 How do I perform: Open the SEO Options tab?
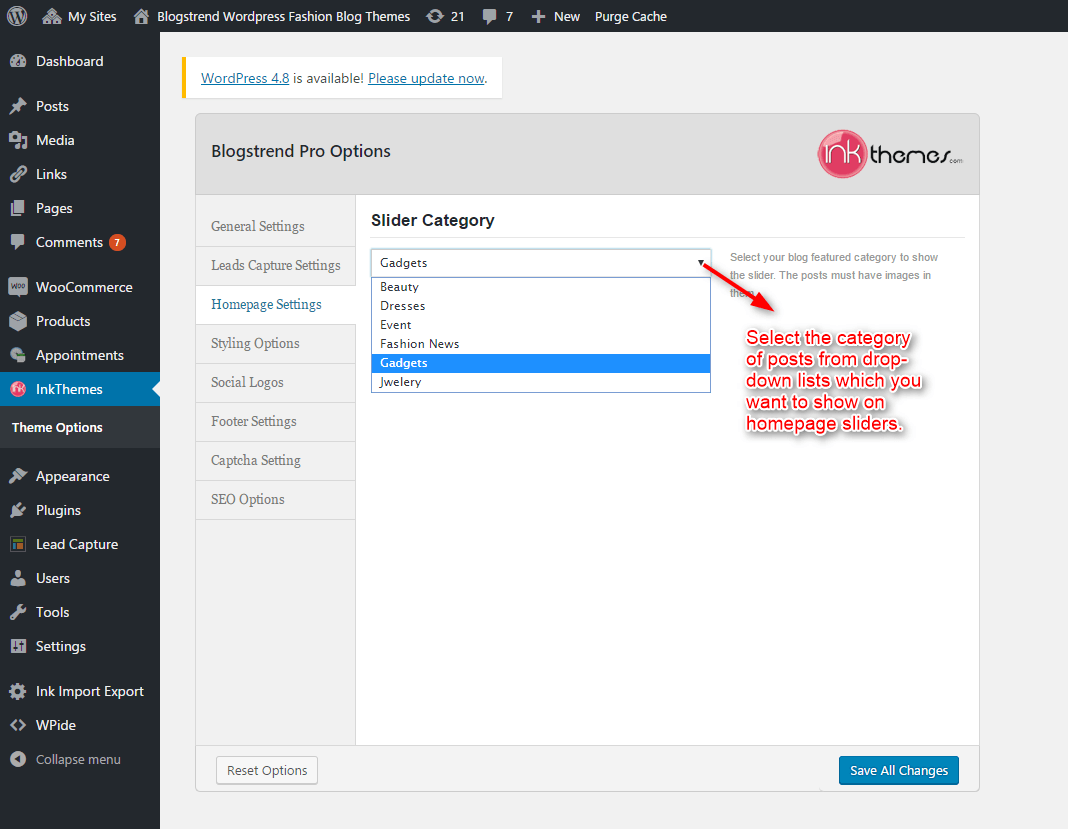pos(276,499)
